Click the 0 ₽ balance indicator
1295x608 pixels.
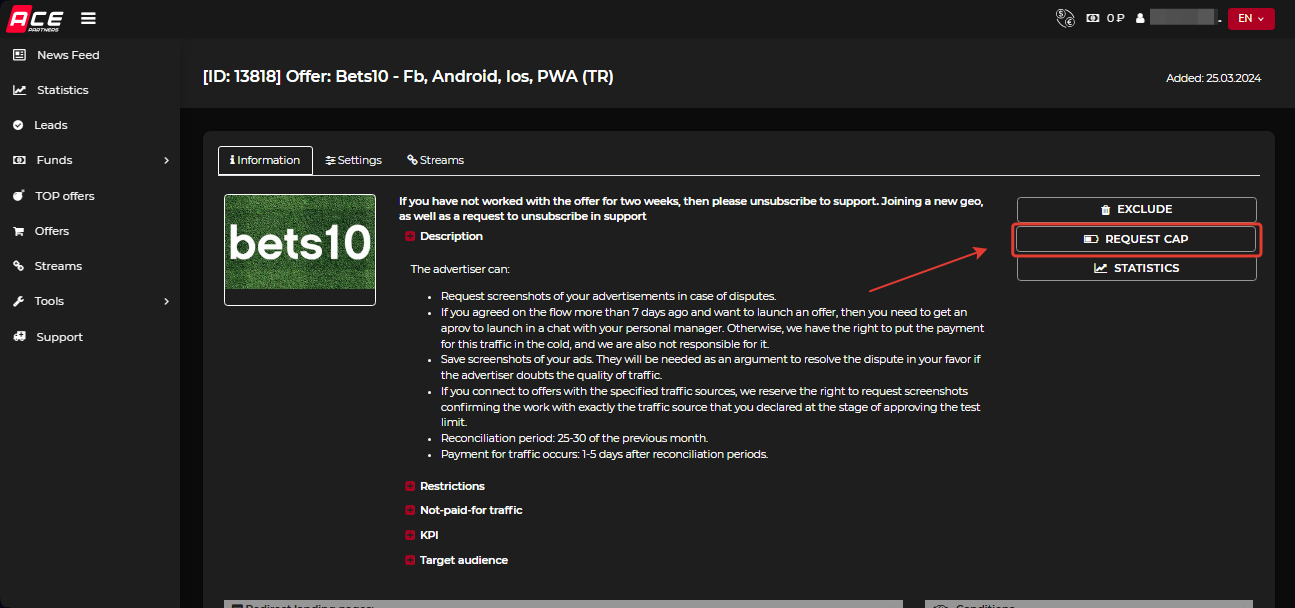tap(1105, 18)
